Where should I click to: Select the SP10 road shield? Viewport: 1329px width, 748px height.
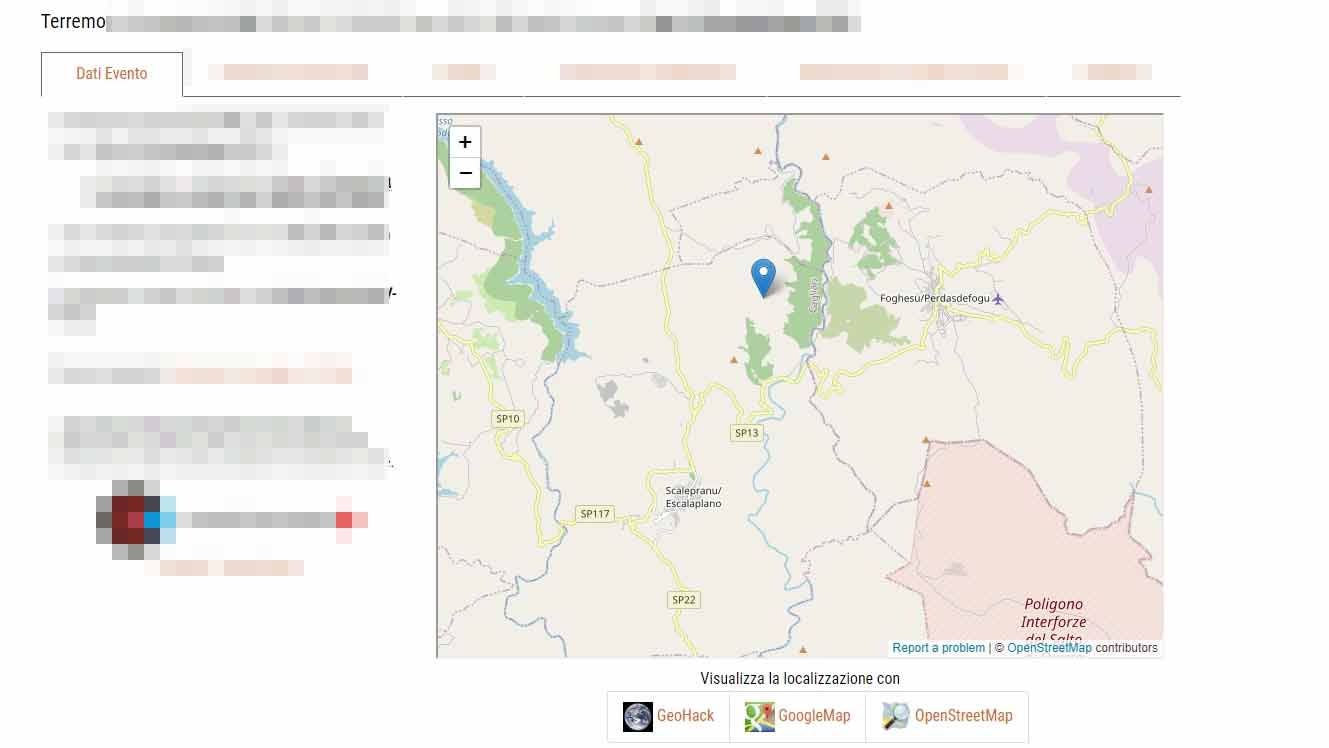tap(508, 419)
